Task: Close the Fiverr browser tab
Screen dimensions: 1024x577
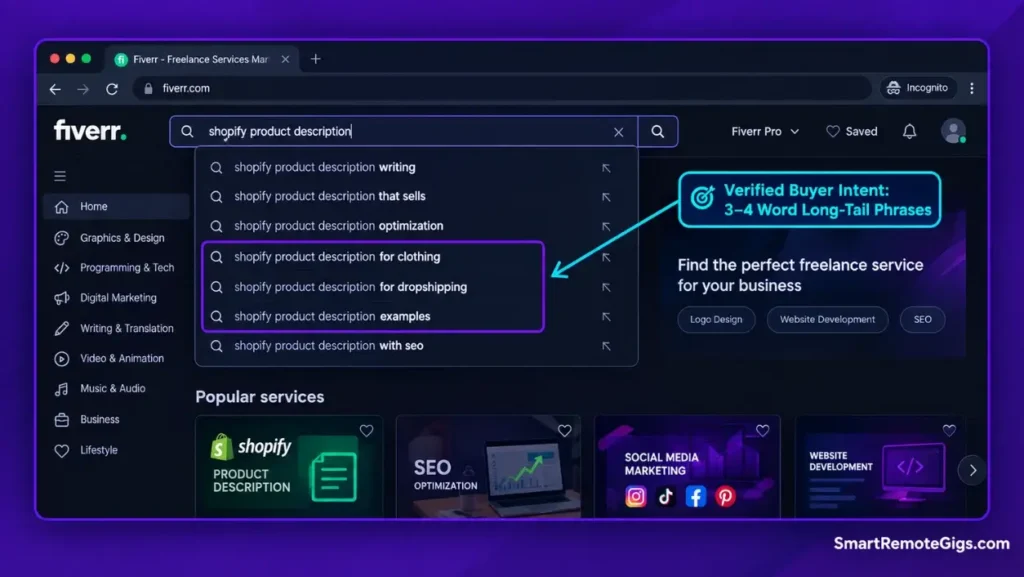Action: pos(285,59)
